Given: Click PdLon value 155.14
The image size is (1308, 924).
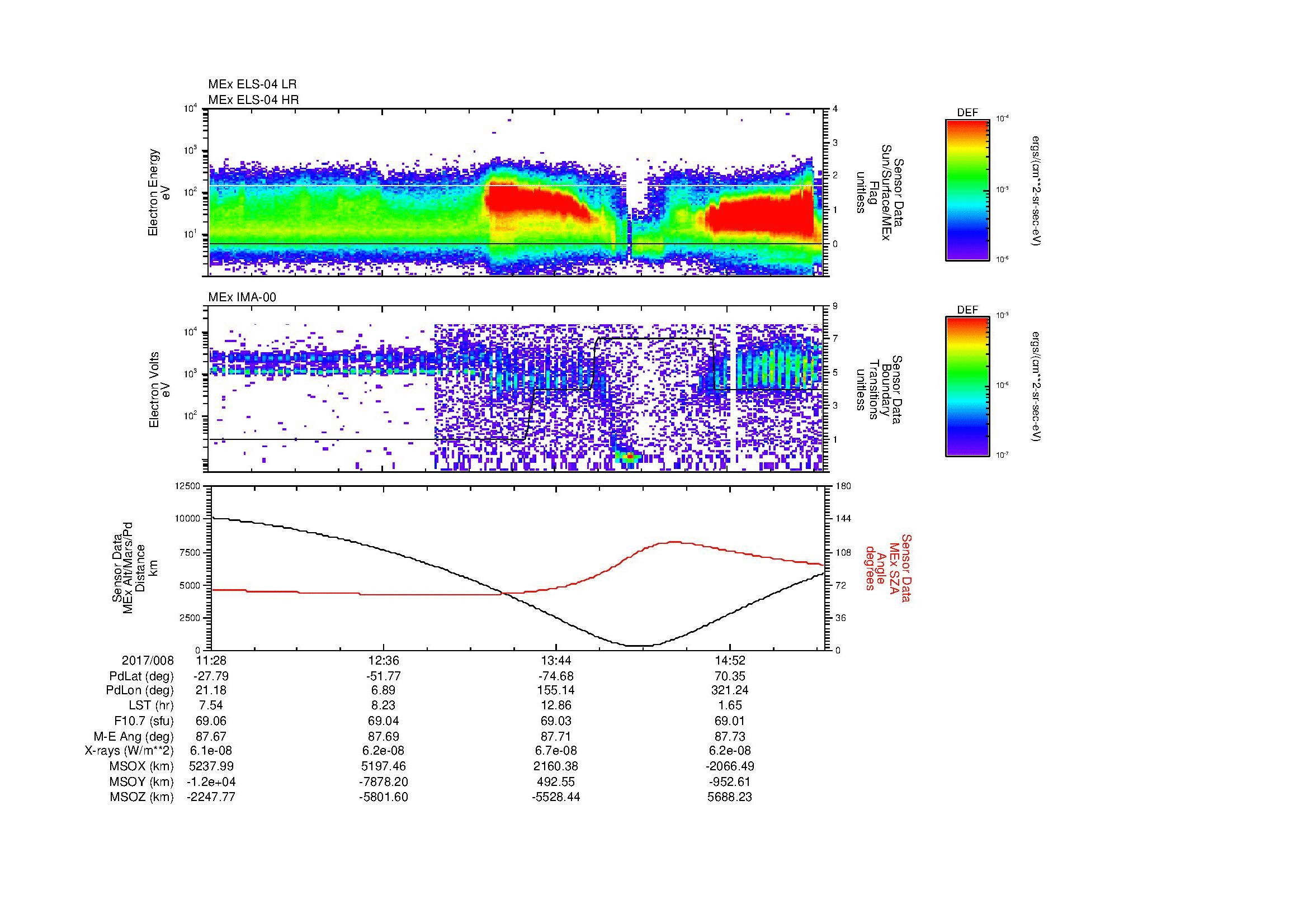Looking at the screenshot, I should [556, 690].
